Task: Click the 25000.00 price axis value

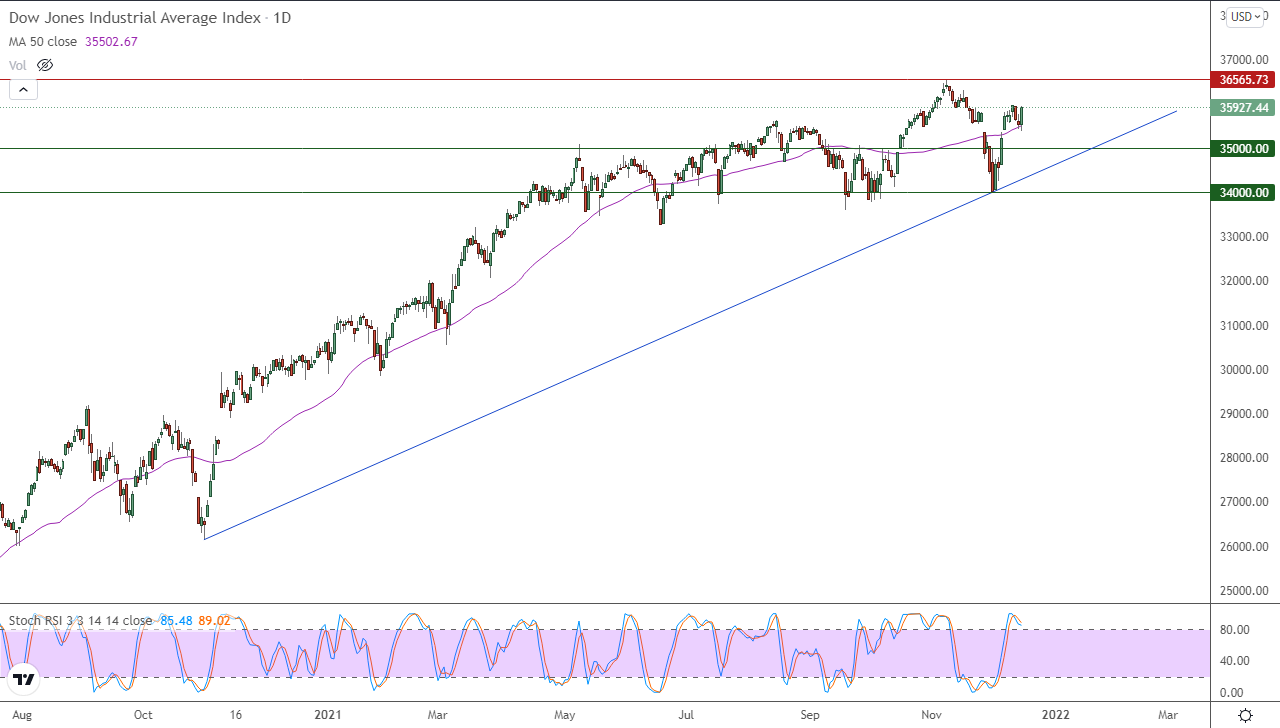Action: click(x=1244, y=591)
